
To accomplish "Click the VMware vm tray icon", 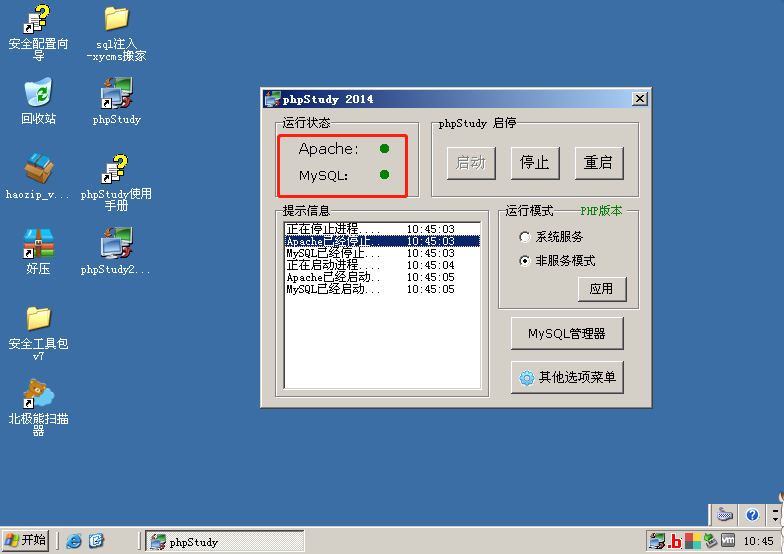I will click(x=728, y=540).
